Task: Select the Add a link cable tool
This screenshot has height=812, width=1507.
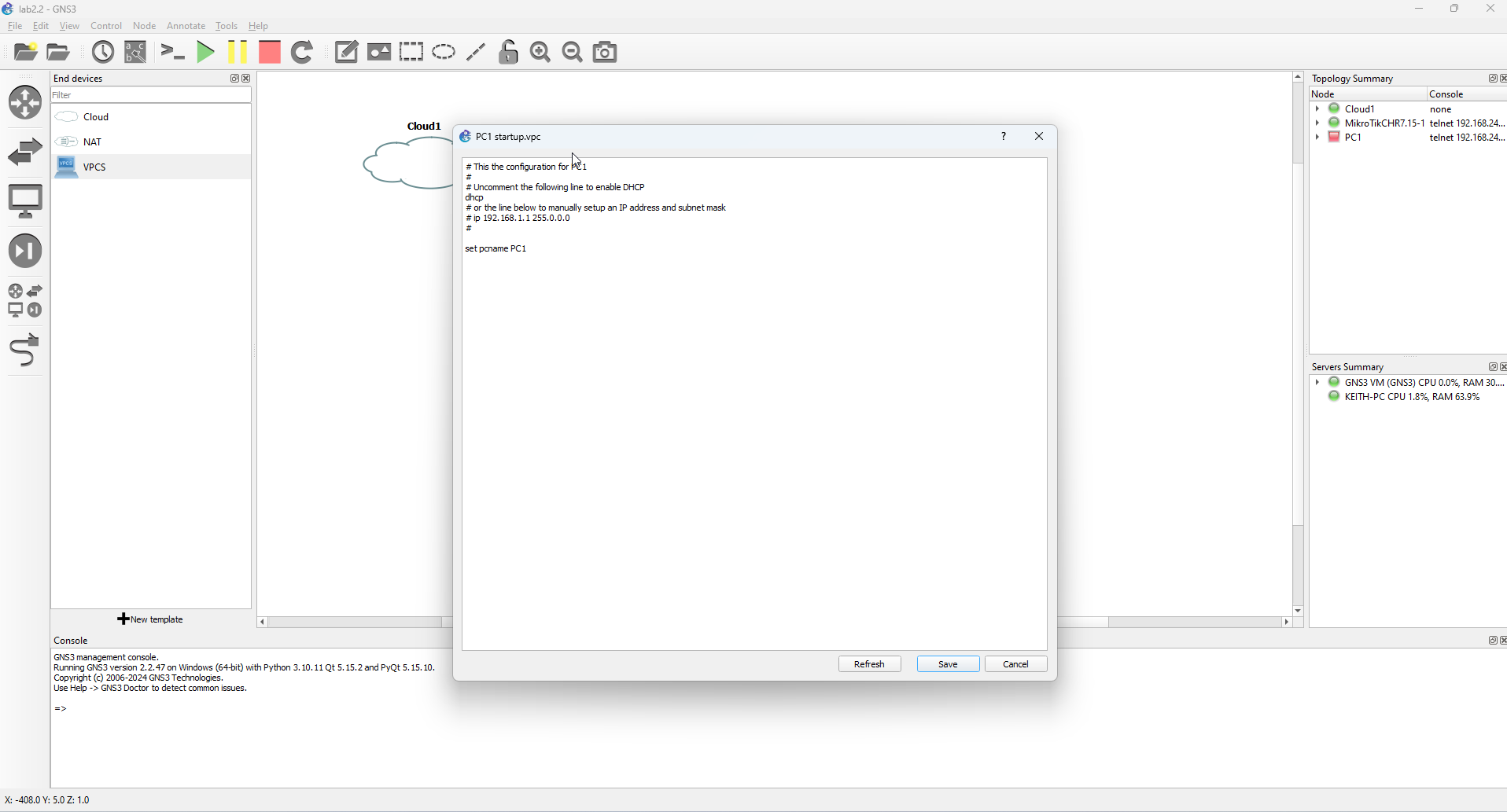Action: coord(25,351)
